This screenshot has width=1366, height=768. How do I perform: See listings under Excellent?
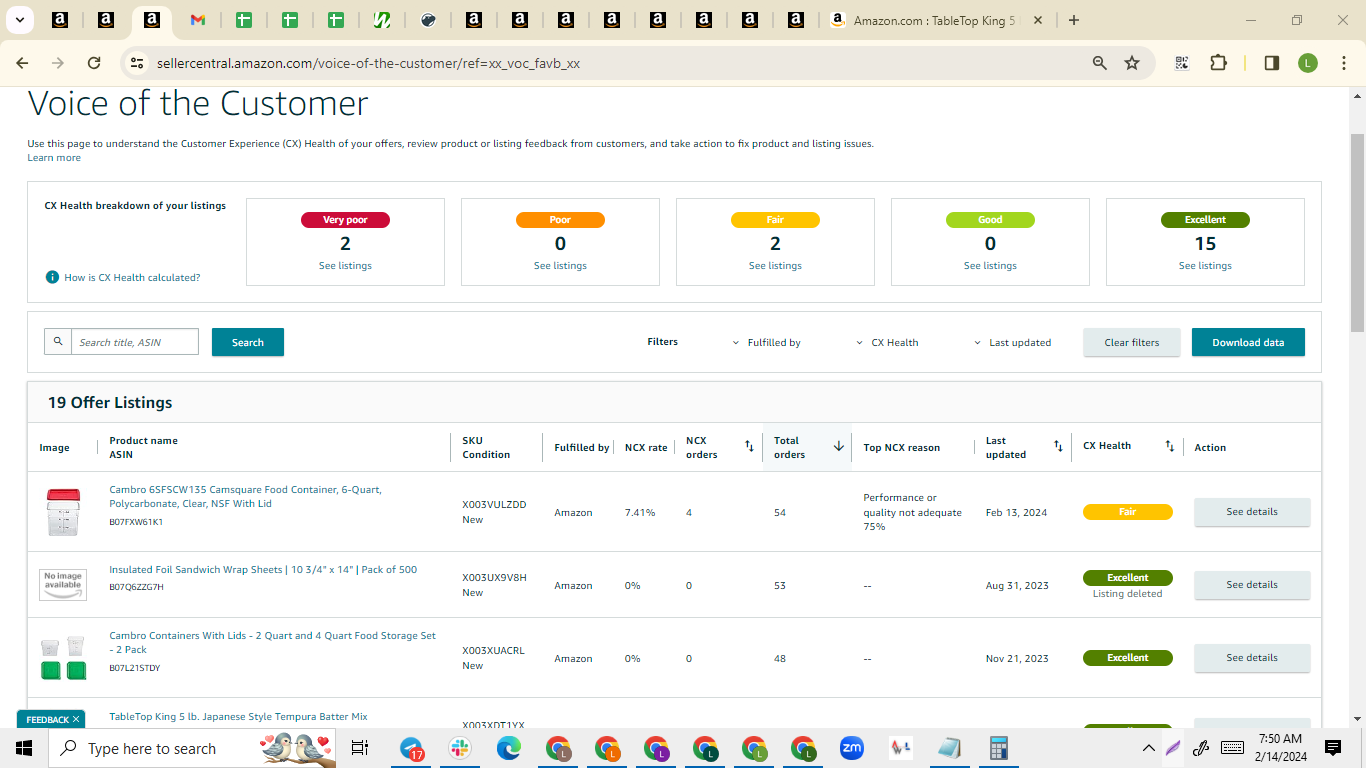click(1205, 266)
